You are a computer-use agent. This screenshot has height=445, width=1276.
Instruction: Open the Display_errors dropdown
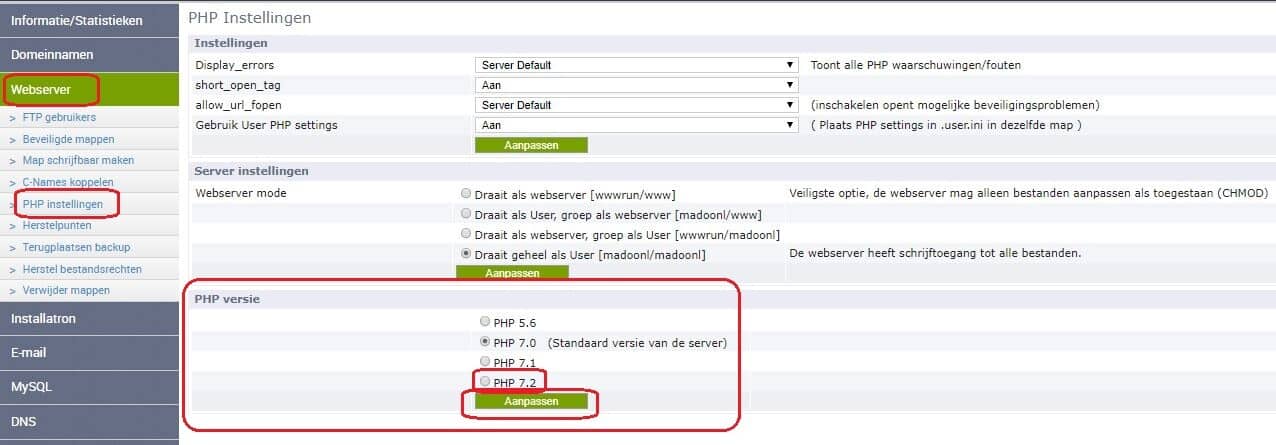coord(636,65)
